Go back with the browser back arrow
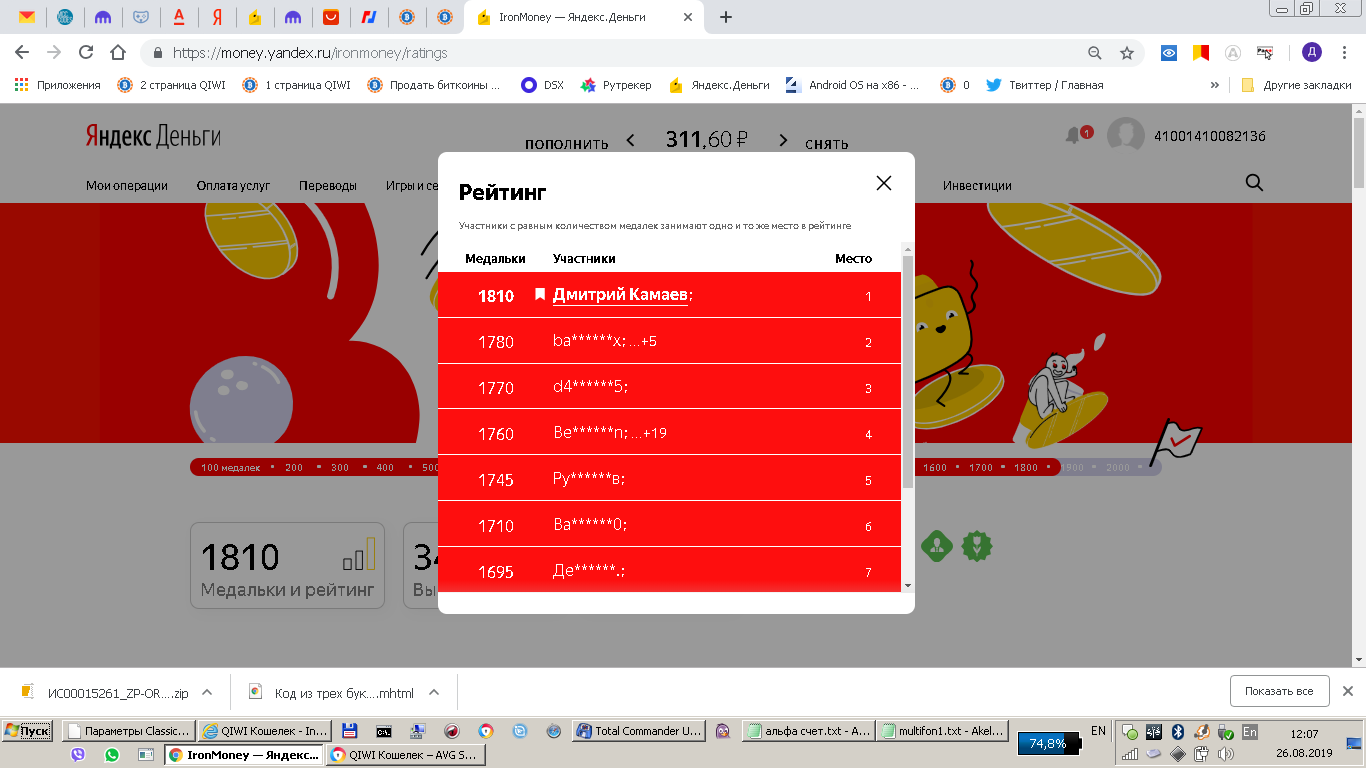 point(22,53)
